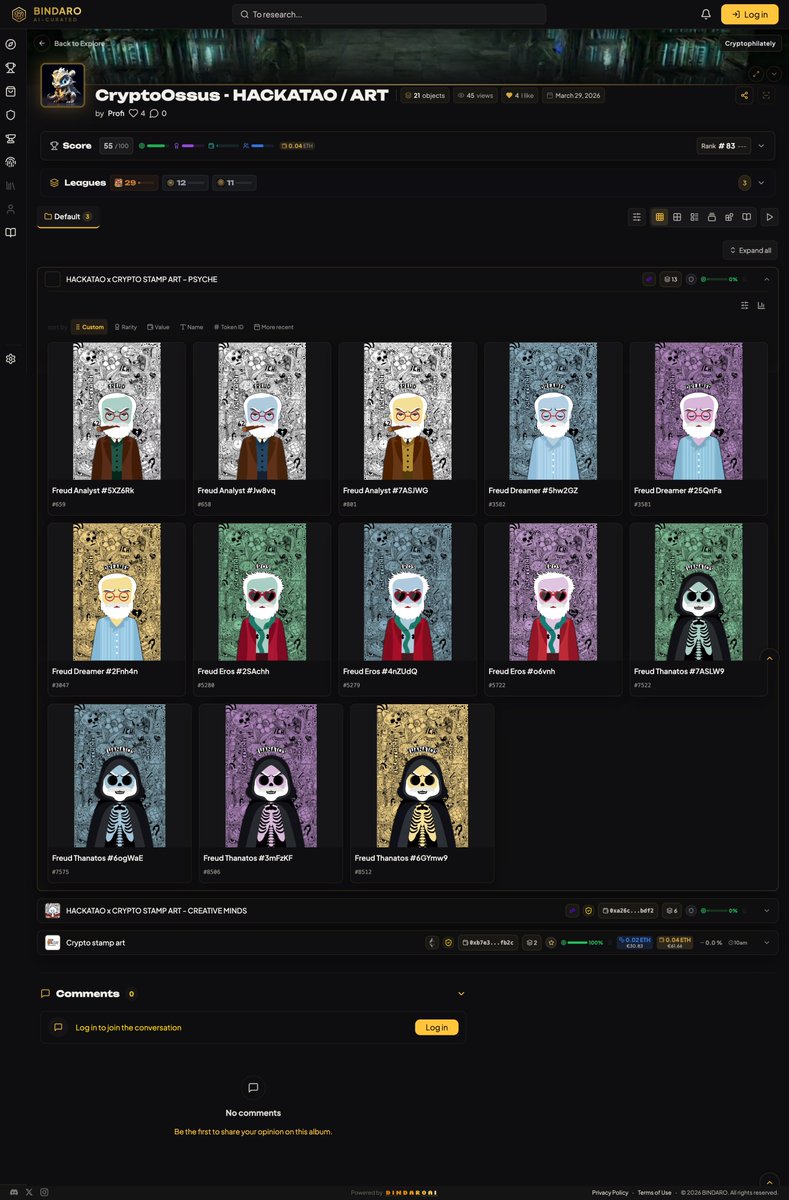The image size is (789, 1200).
Task: Focus the 'To research...' search field
Action: tap(389, 14)
